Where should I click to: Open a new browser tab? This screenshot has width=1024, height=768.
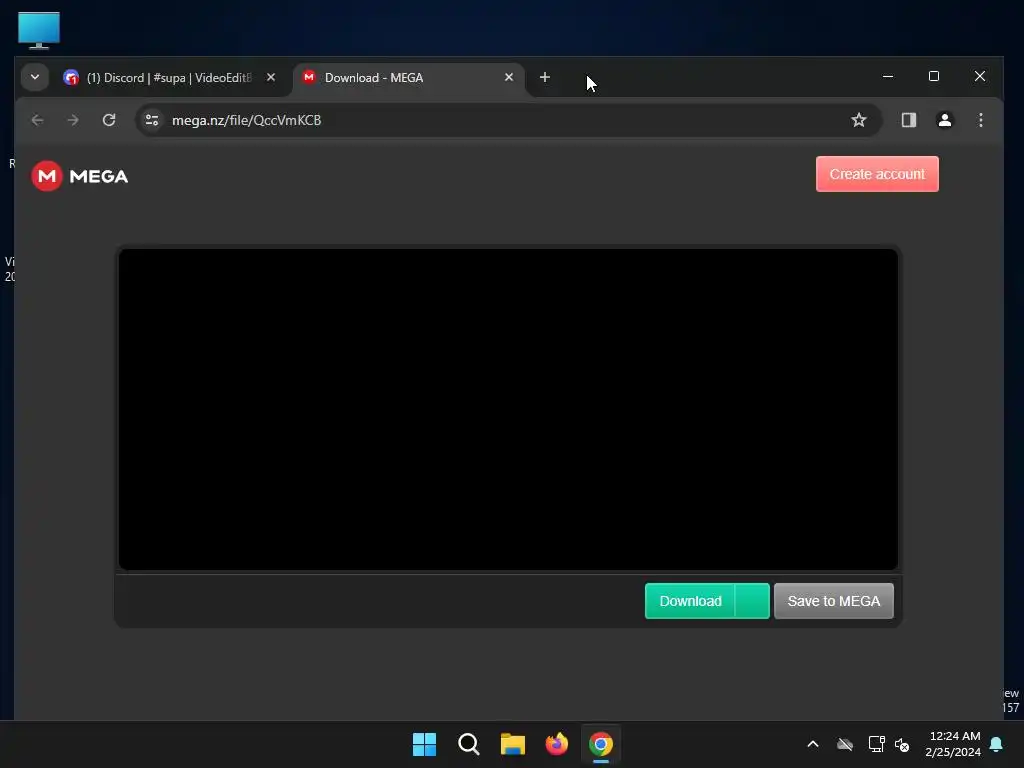(545, 77)
